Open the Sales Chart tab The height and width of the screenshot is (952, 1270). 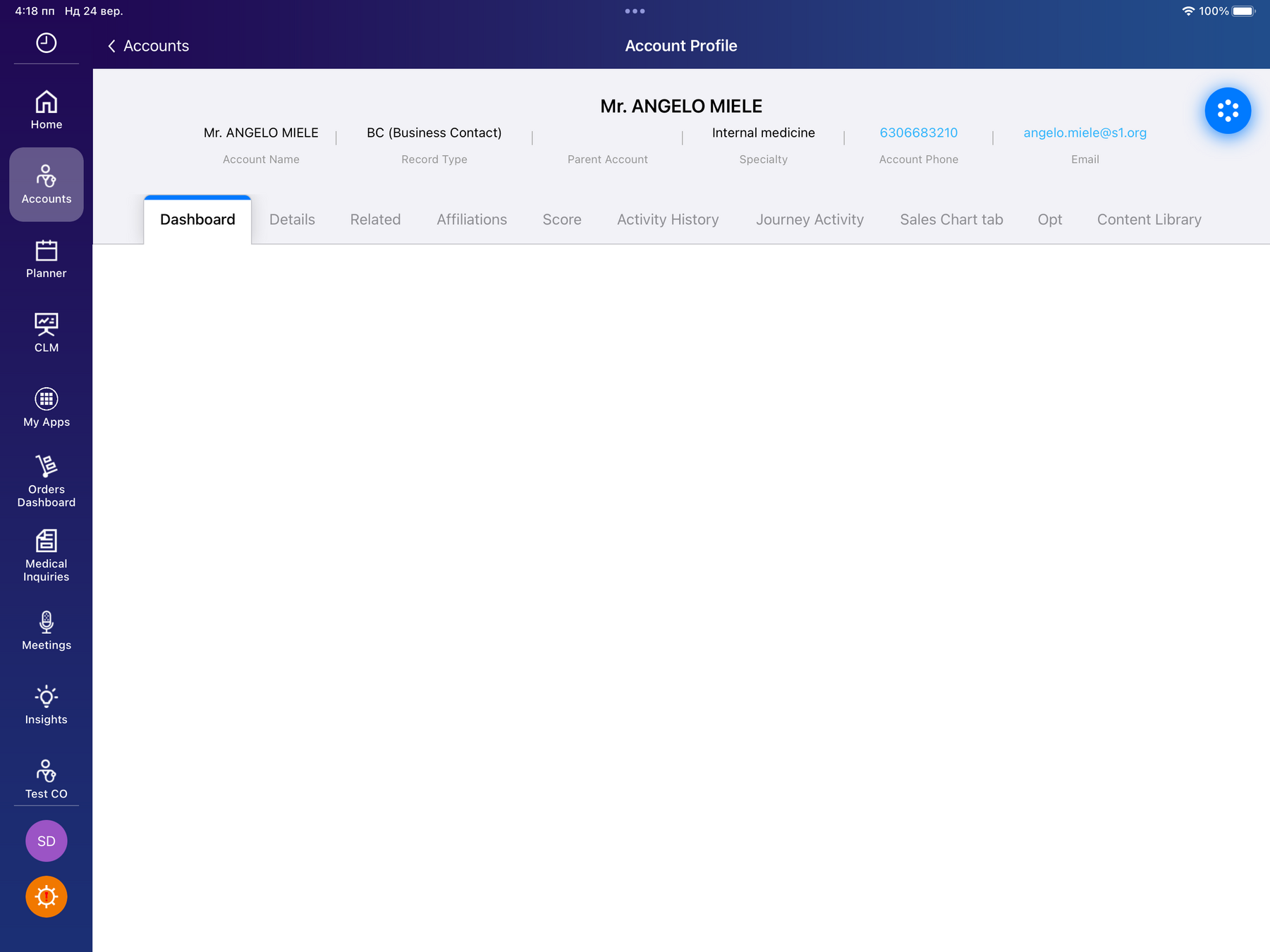(x=951, y=219)
